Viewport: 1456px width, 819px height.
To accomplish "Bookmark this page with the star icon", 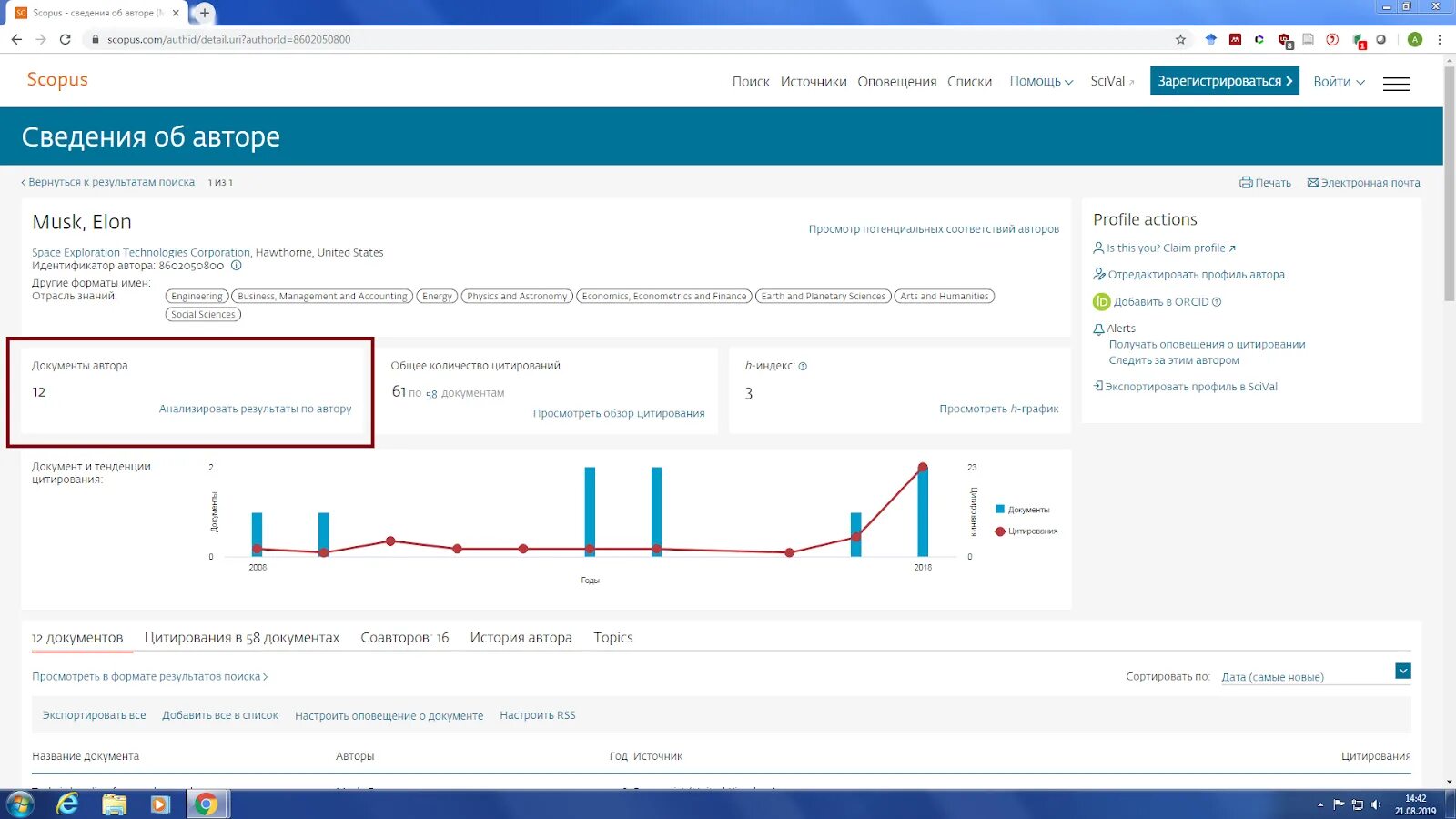I will [1180, 39].
